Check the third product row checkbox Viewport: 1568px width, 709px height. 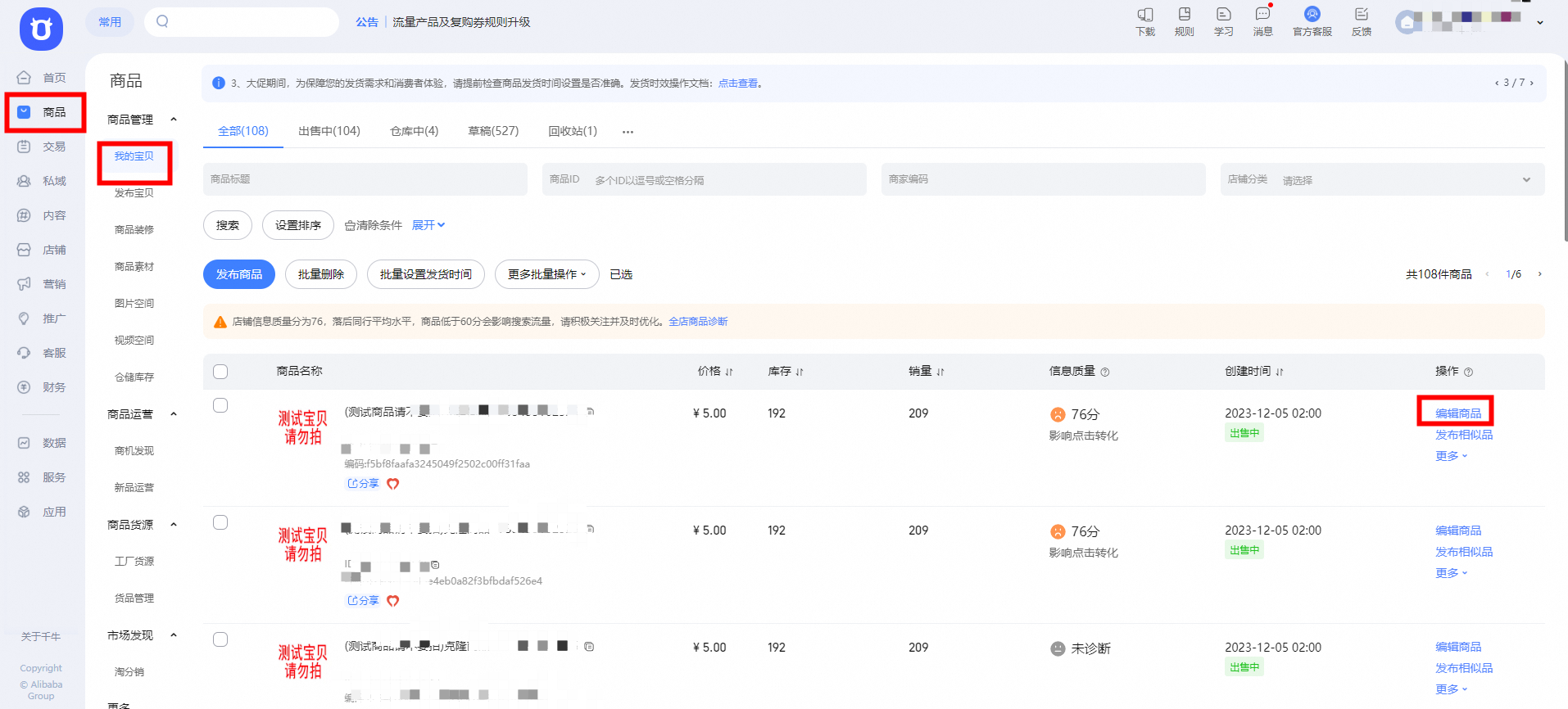click(x=220, y=639)
